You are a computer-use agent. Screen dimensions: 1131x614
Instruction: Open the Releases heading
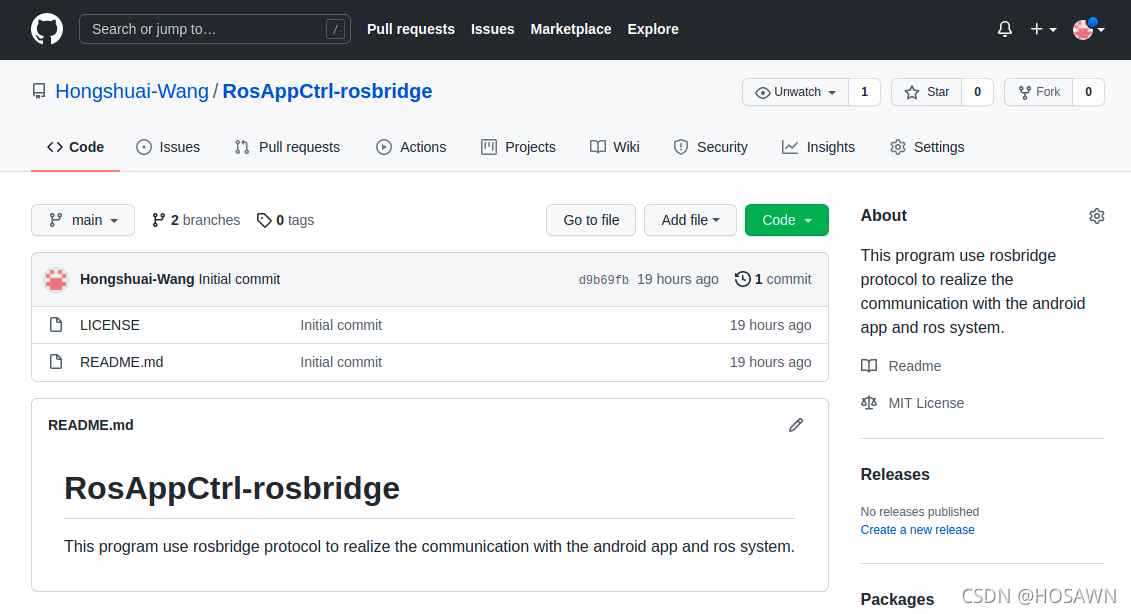pyautogui.click(x=895, y=475)
